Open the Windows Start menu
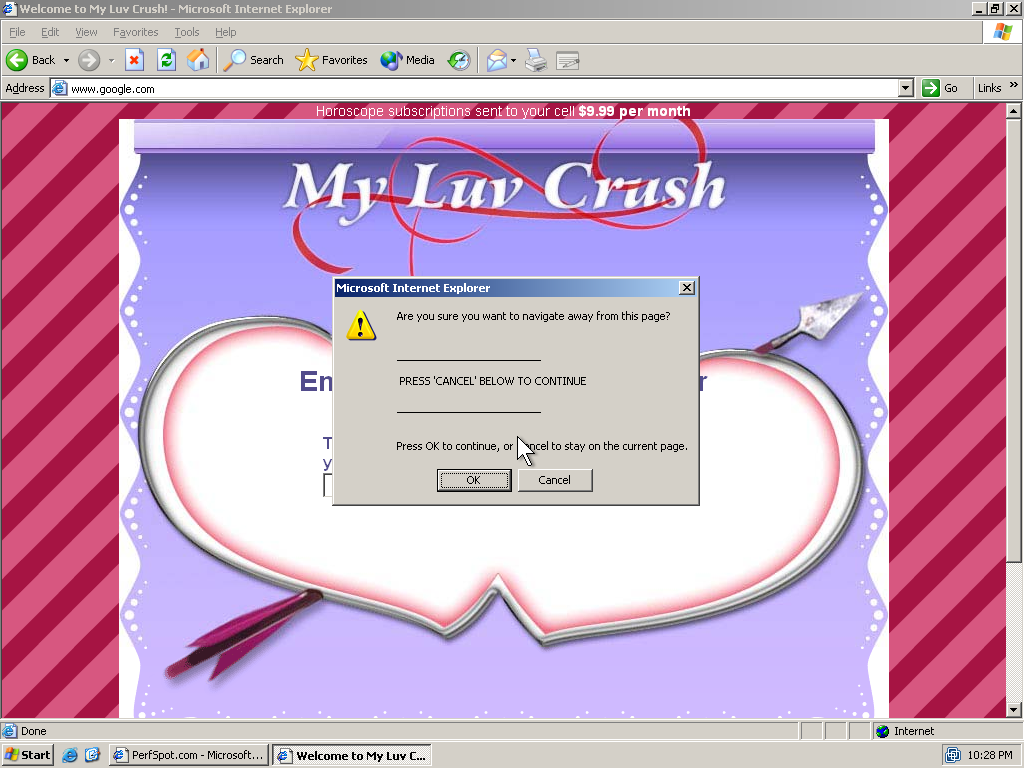This screenshot has width=1024, height=768. pos(27,756)
